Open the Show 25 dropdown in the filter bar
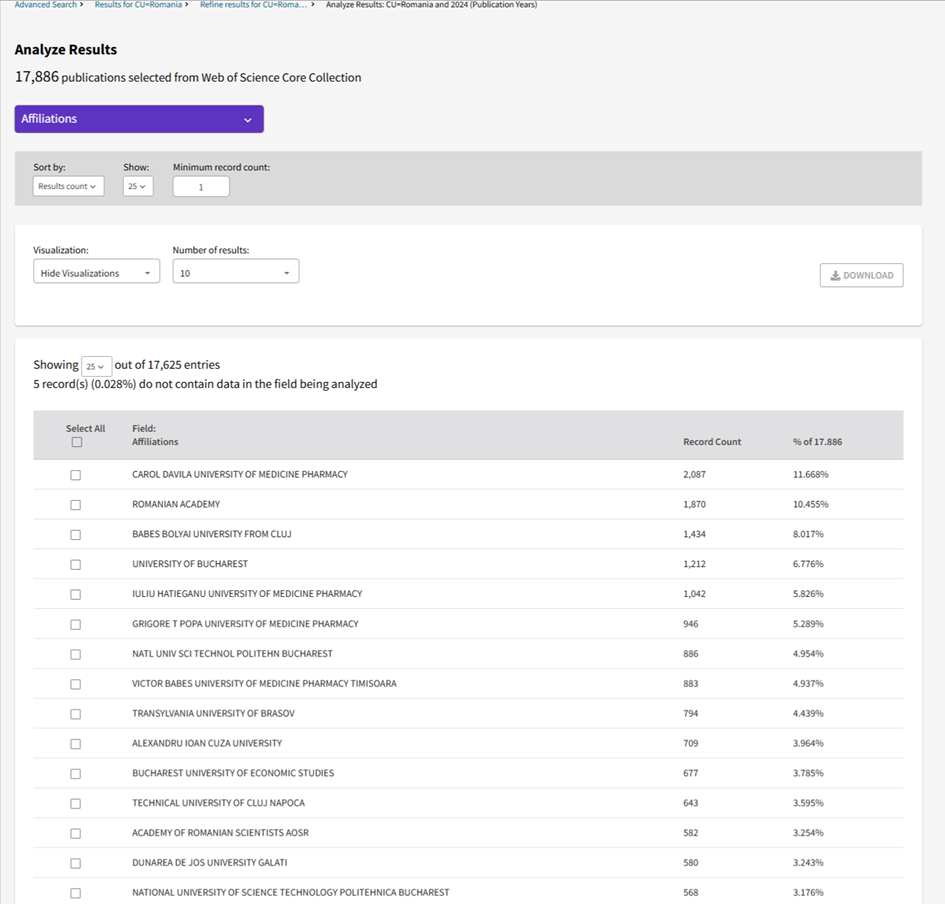This screenshot has height=904, width=945. coord(138,186)
